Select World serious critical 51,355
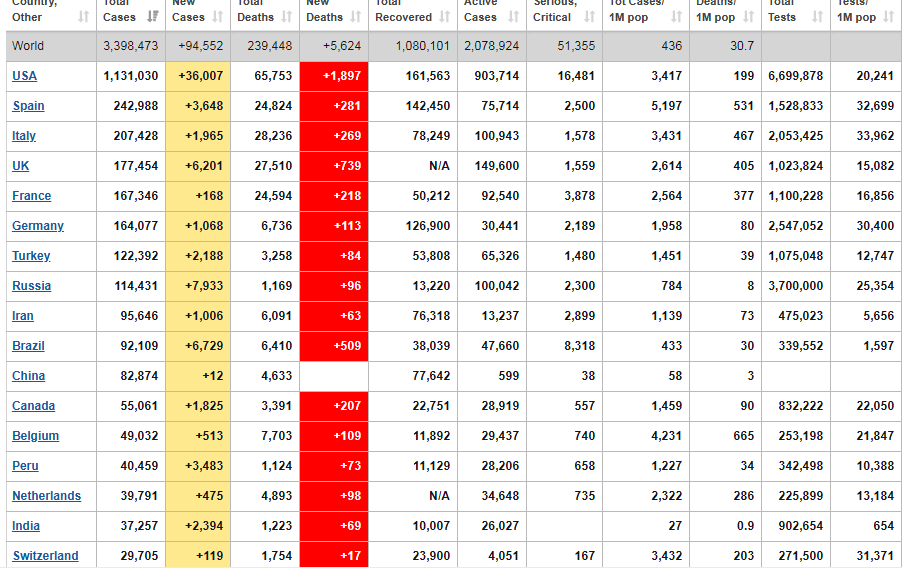 (x=576, y=45)
